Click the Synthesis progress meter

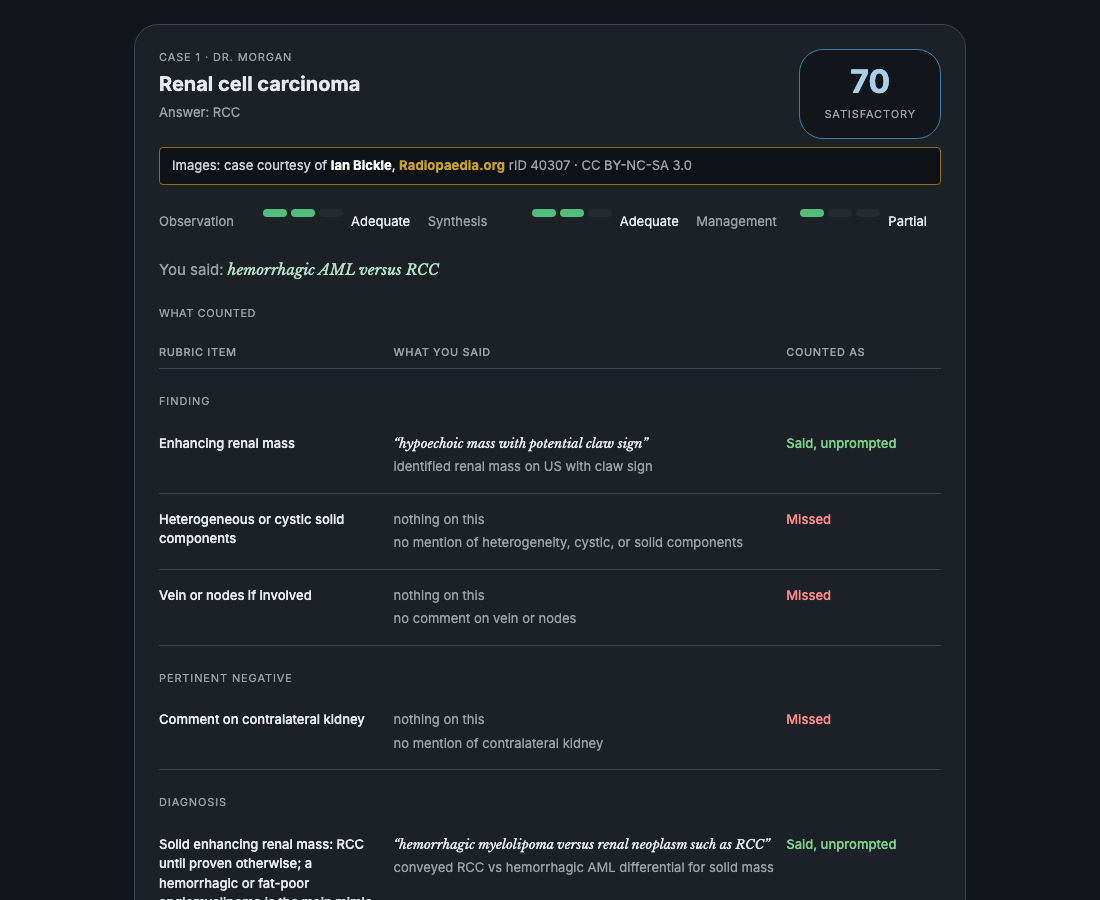pos(571,213)
